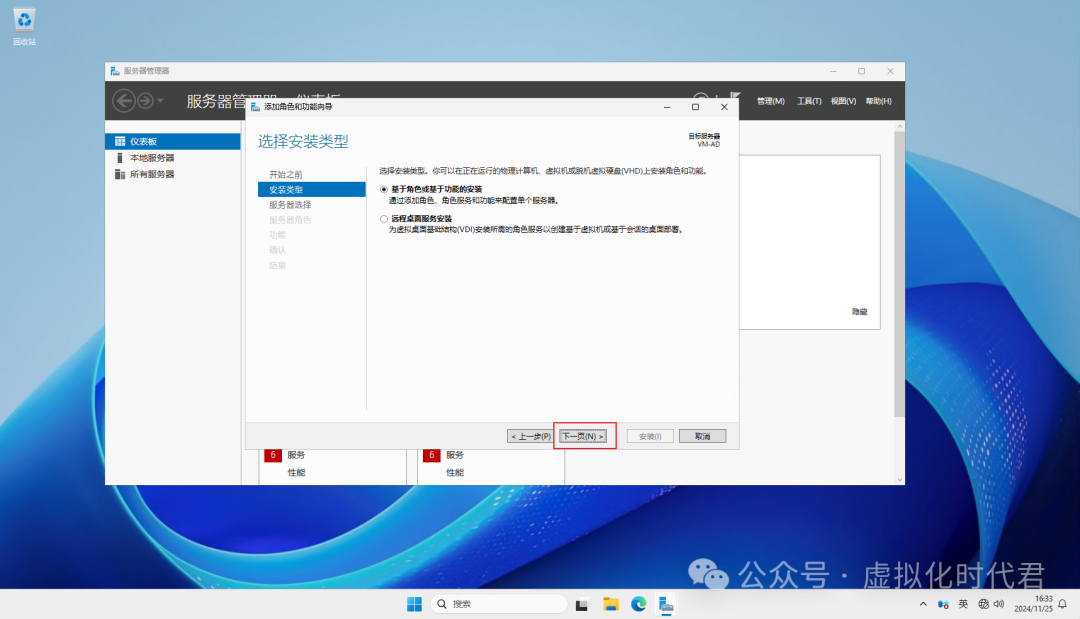This screenshot has height=619, width=1080.
Task: Open Task View from the taskbar
Action: (582, 604)
